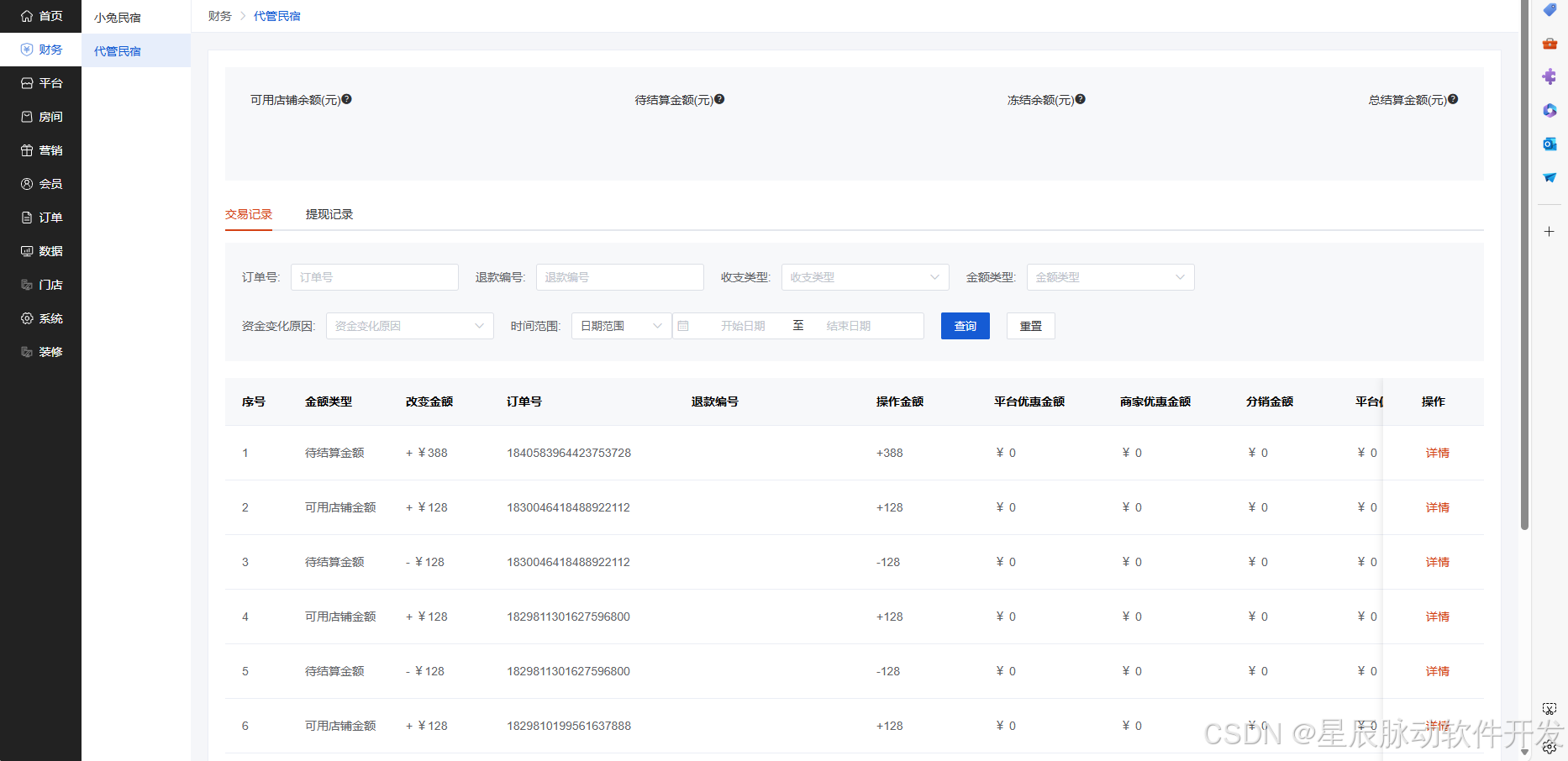Open the 平台 platform menu
This screenshot has width=1568, height=761.
(40, 83)
